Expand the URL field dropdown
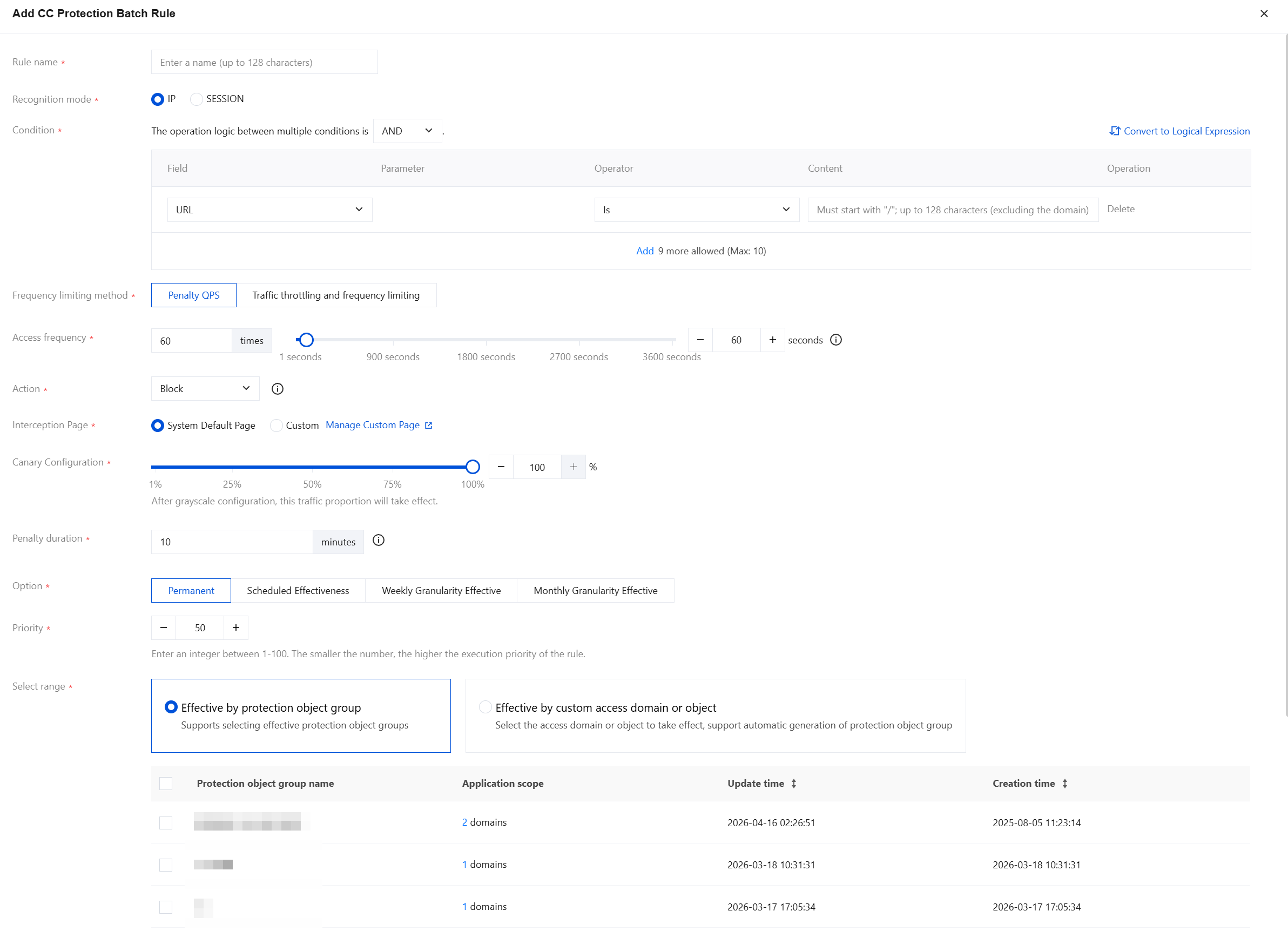Viewport: 1288px width, 938px height. click(x=269, y=210)
